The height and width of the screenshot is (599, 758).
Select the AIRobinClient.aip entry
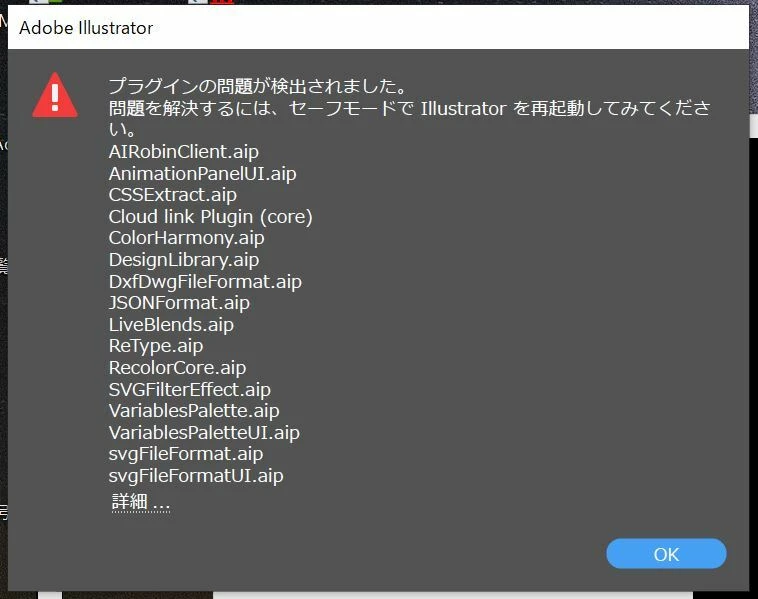[184, 152]
